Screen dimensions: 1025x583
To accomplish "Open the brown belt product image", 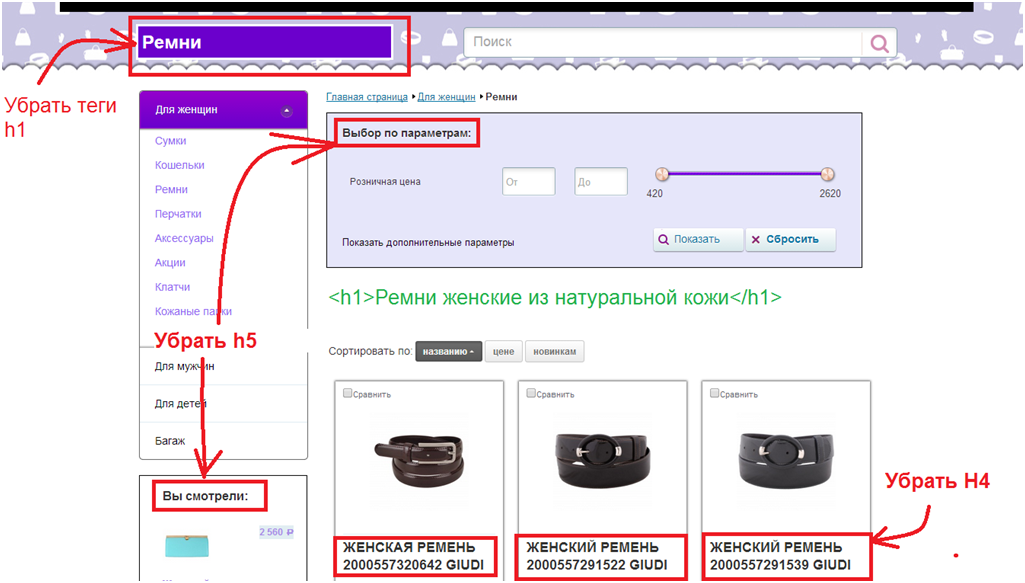I will pos(418,457).
